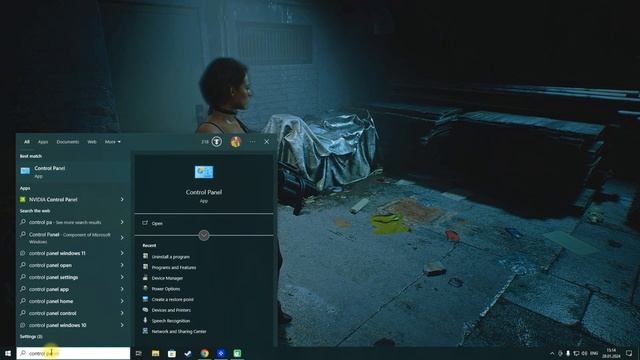Image resolution: width=640 pixels, height=360 pixels.
Task: Open Devices and Printers from recent list
Action: [167, 310]
